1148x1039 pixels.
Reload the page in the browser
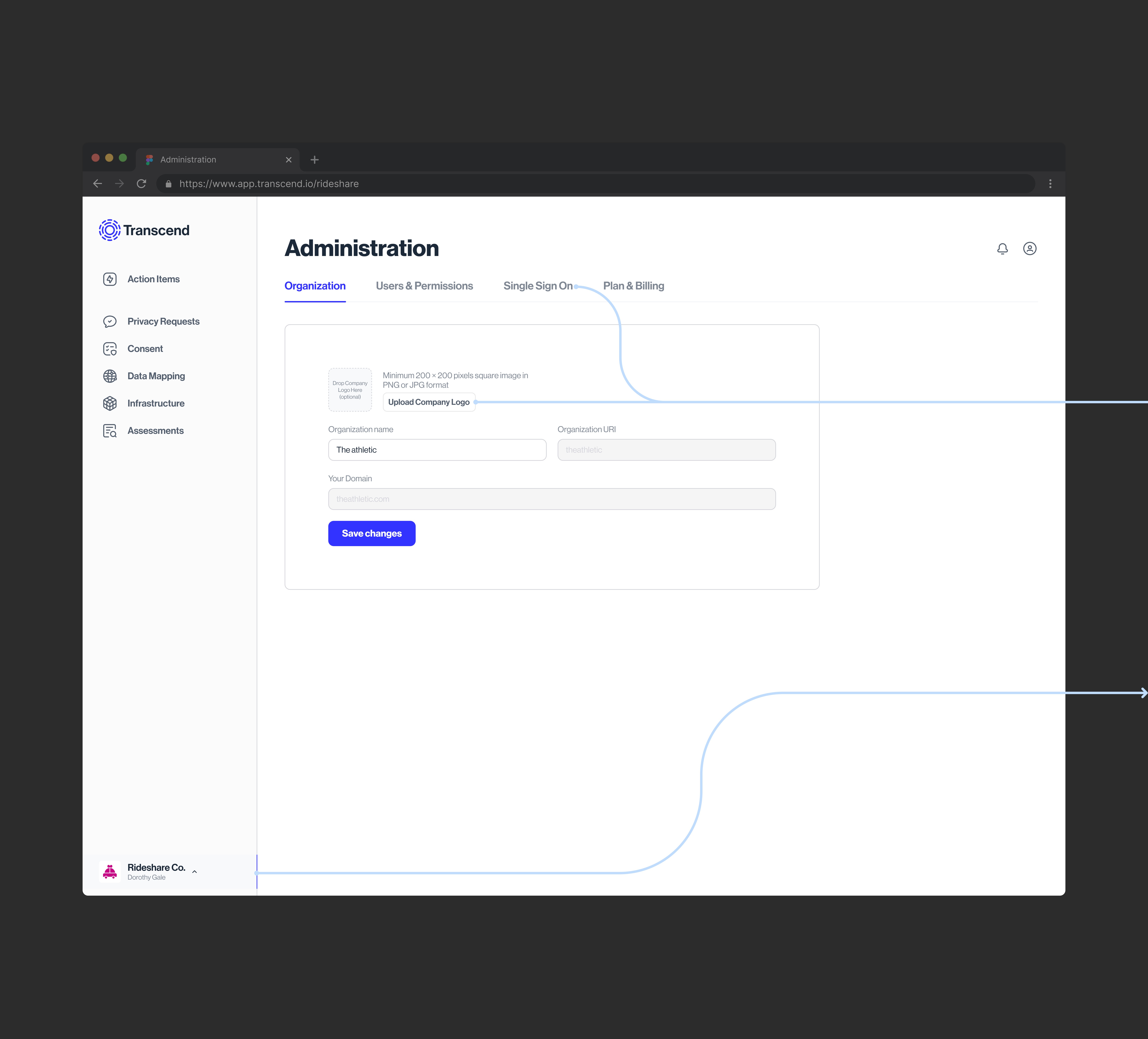pyautogui.click(x=141, y=183)
